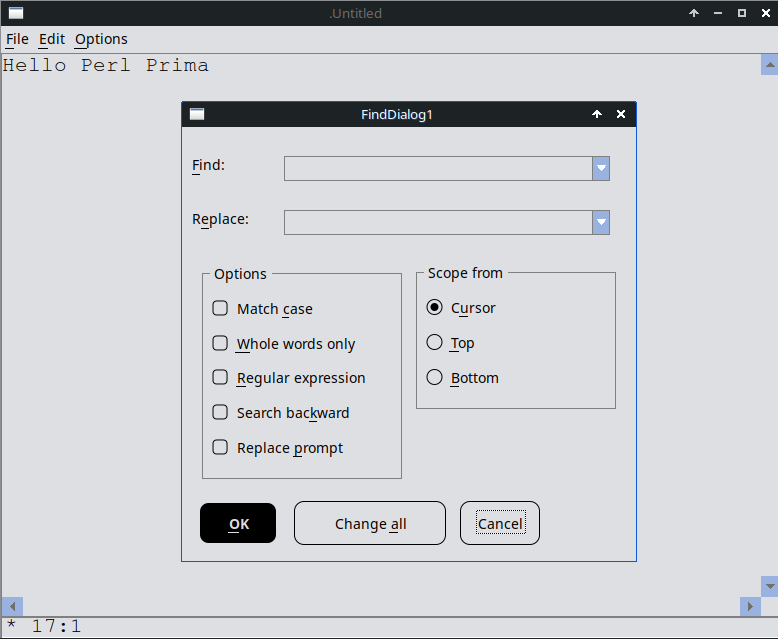778x639 pixels.
Task: Expand the Find history dropdown
Action: click(601, 168)
